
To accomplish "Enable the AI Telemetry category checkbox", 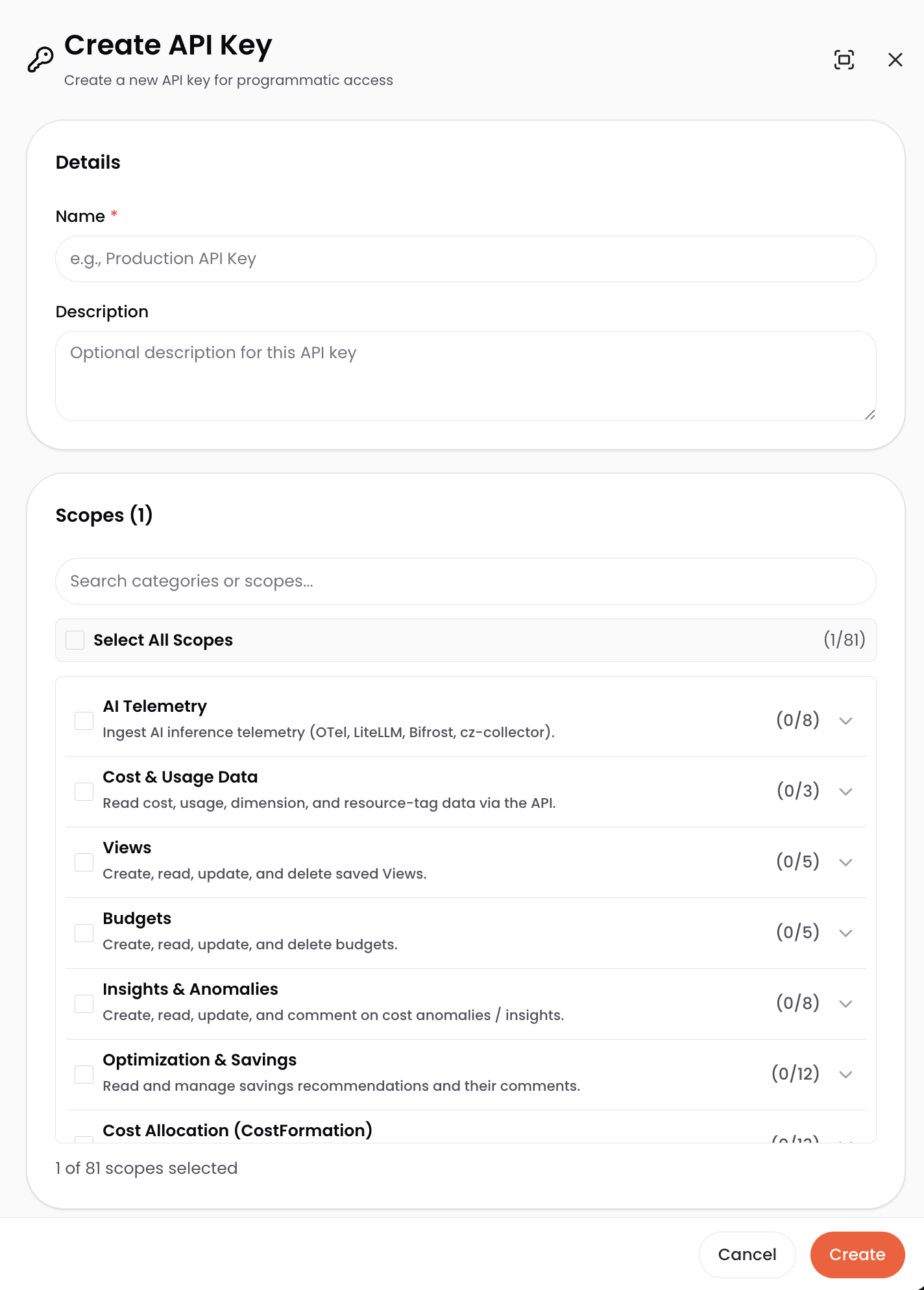I will tap(84, 720).
